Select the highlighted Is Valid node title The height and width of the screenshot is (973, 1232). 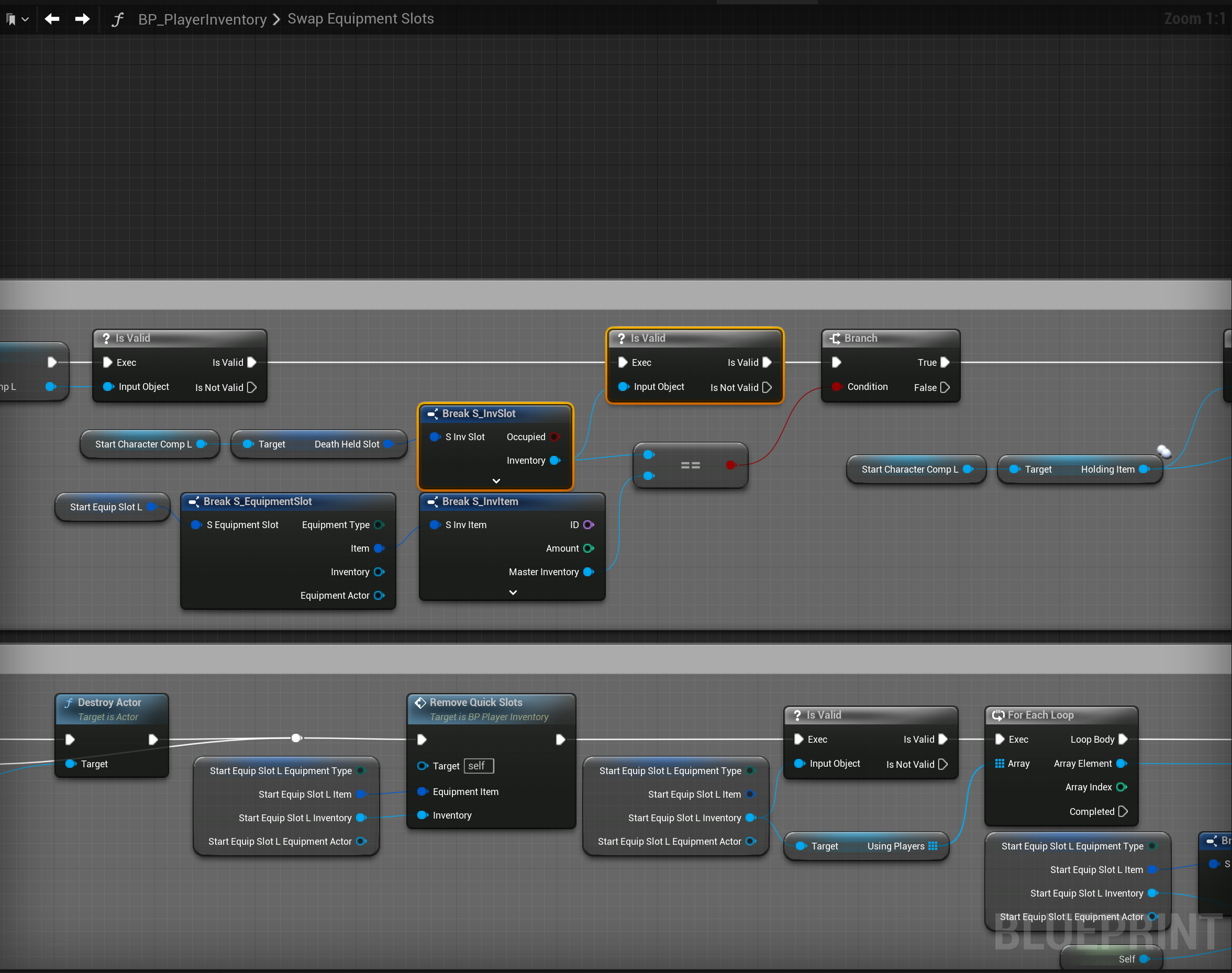(648, 339)
